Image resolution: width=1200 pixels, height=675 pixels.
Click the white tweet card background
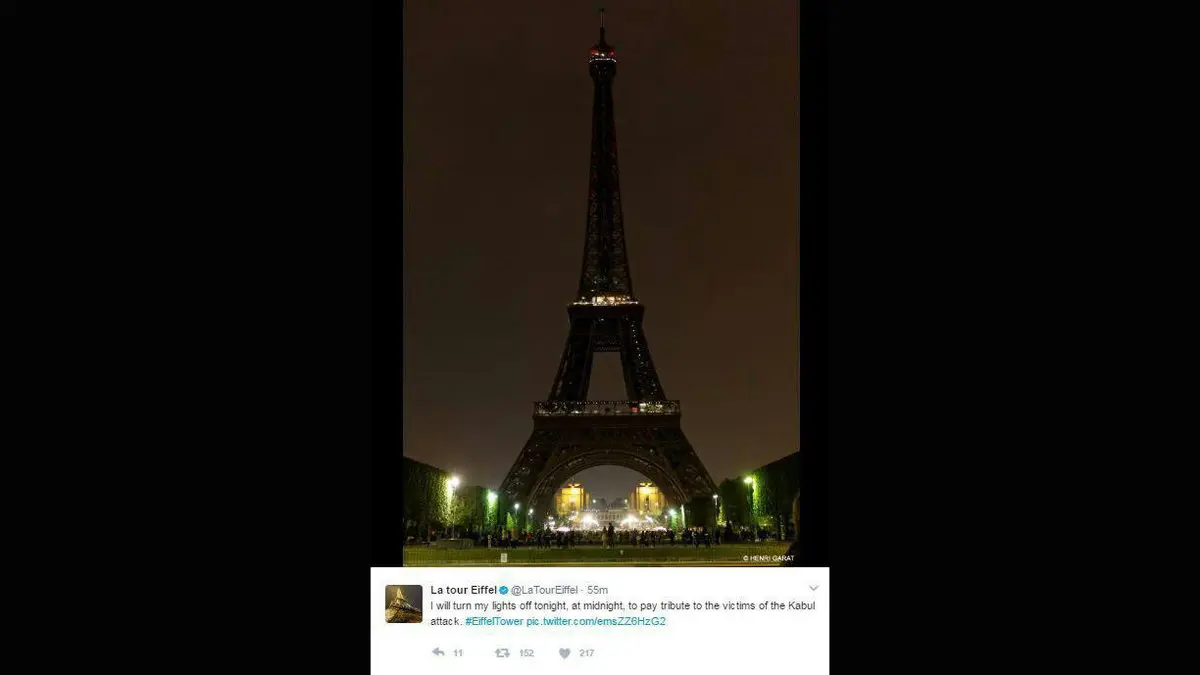click(600, 621)
